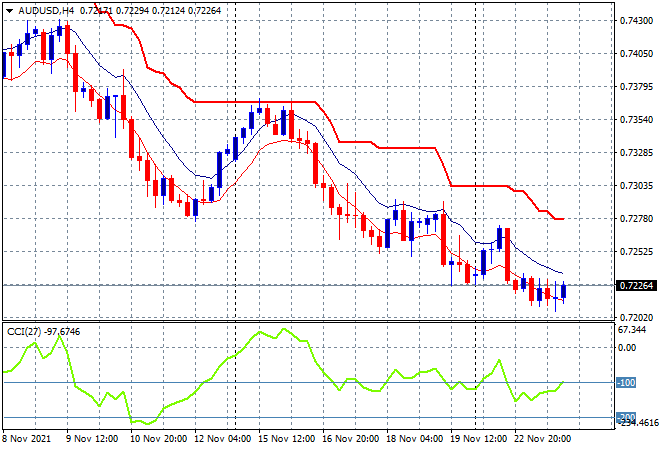Click the 0.72020 price axis label
The height and width of the screenshot is (450, 660).
pyautogui.click(x=636, y=317)
